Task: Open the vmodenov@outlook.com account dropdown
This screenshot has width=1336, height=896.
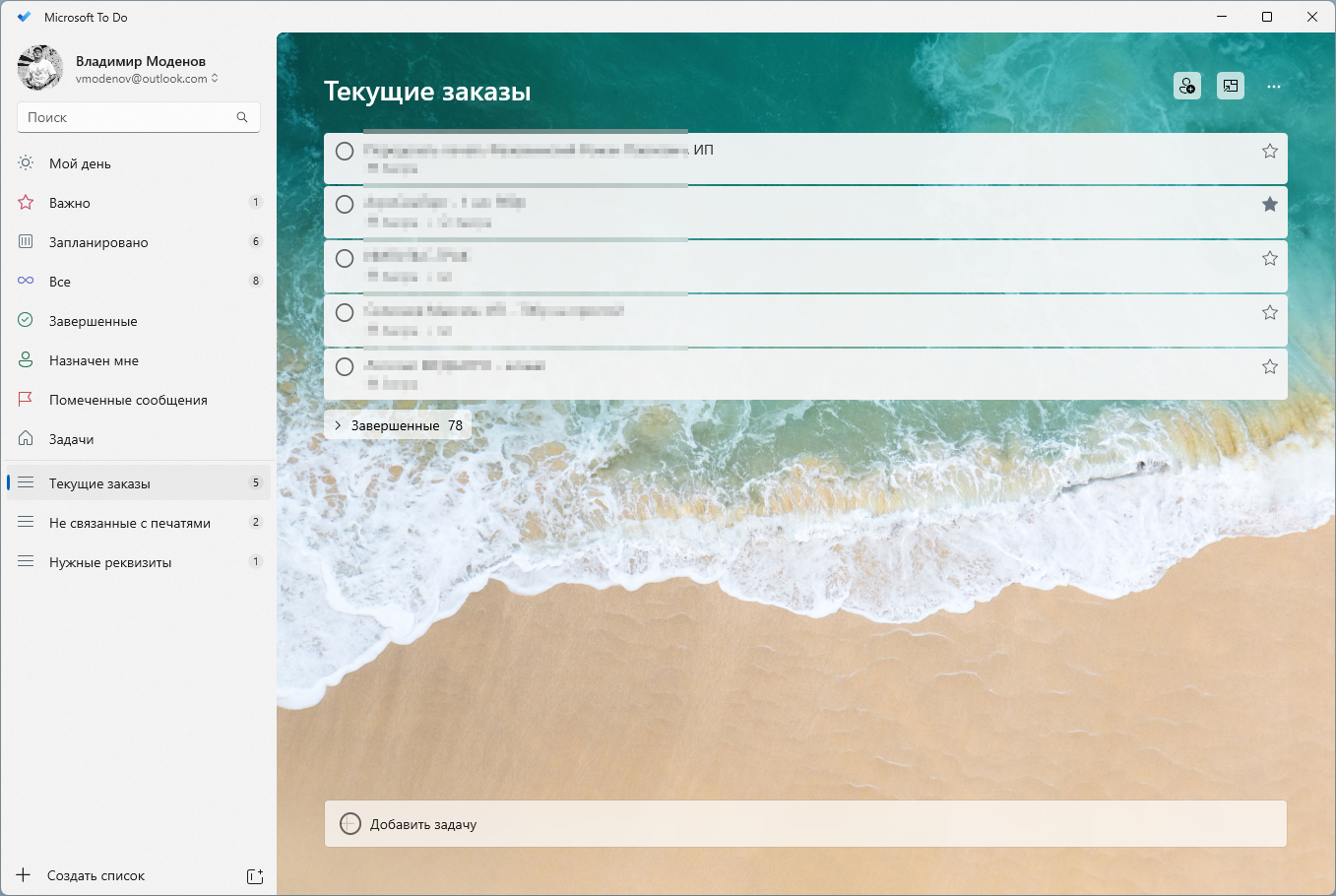Action: [147, 79]
